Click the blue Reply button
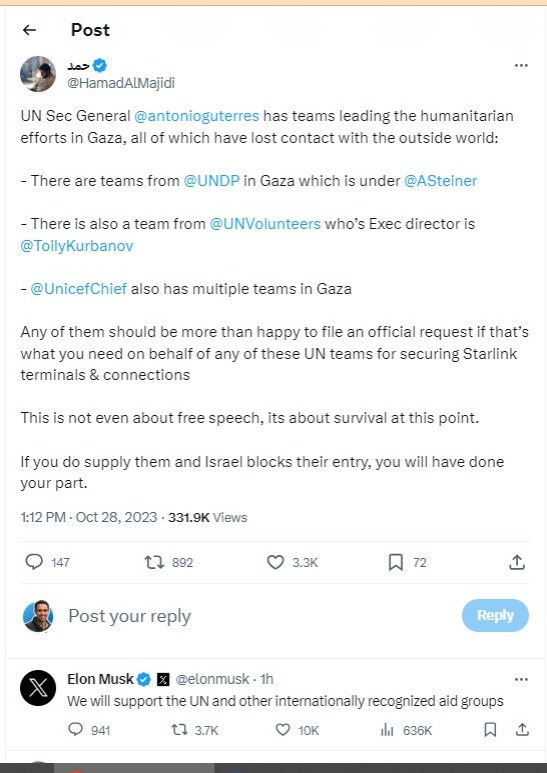This screenshot has height=773, width=547. coord(495,615)
